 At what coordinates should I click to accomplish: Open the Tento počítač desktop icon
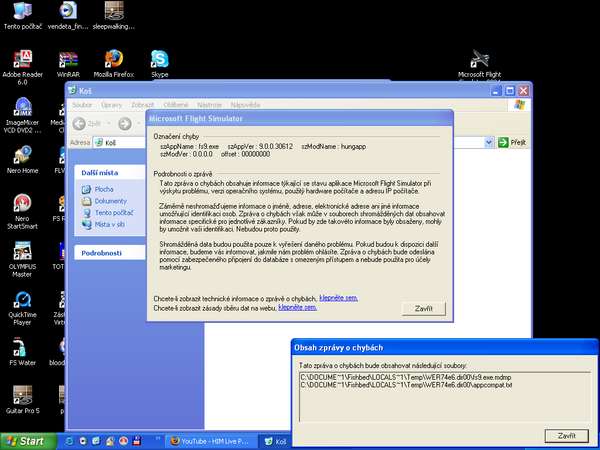click(22, 15)
